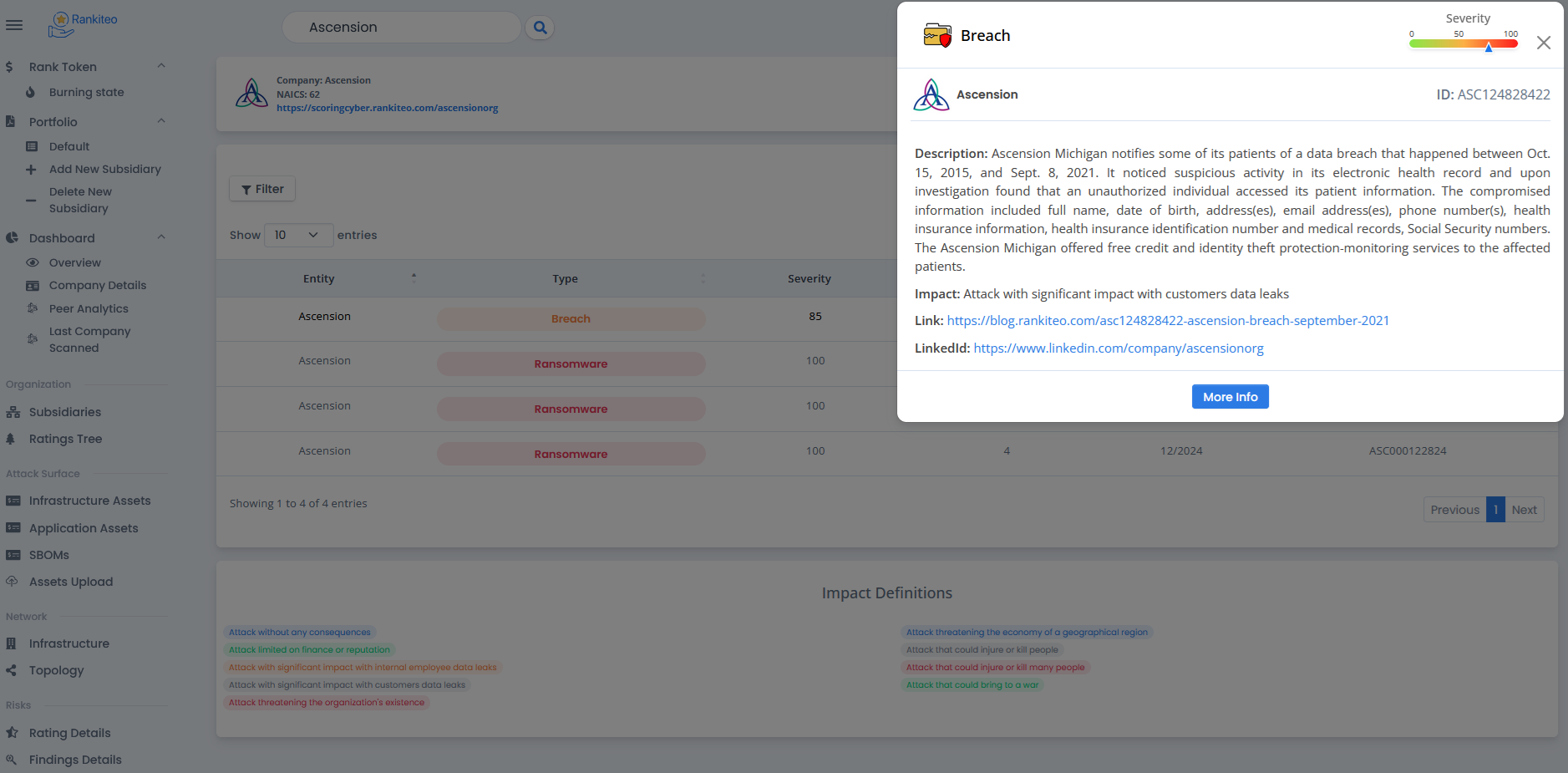
Task: Open the Show entries count dropdown
Action: tap(298, 235)
